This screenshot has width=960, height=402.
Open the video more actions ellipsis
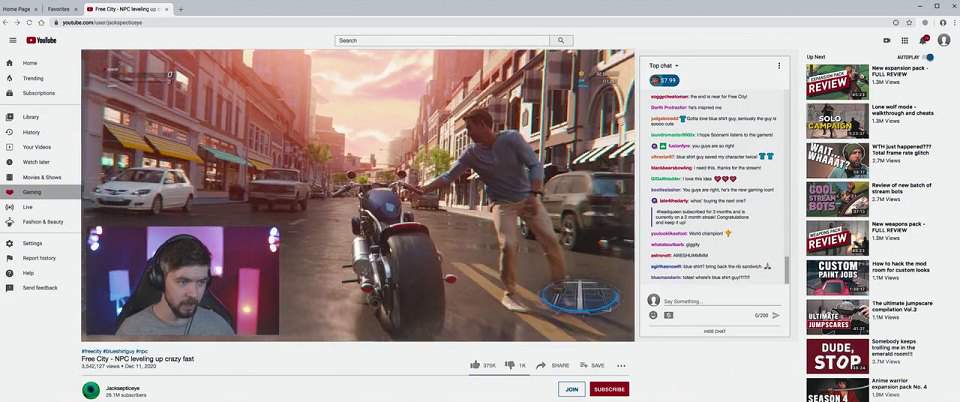point(621,366)
